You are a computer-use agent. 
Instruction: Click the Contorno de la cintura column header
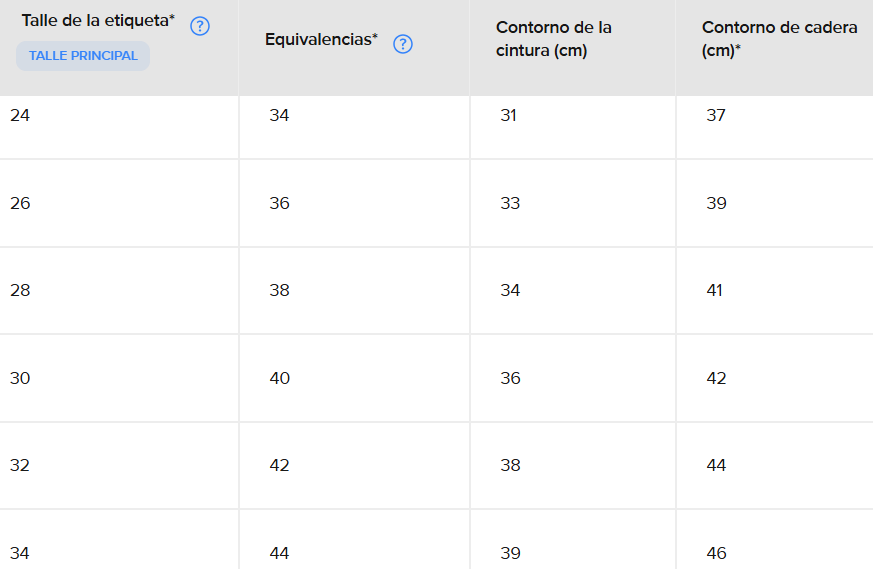click(x=554, y=39)
